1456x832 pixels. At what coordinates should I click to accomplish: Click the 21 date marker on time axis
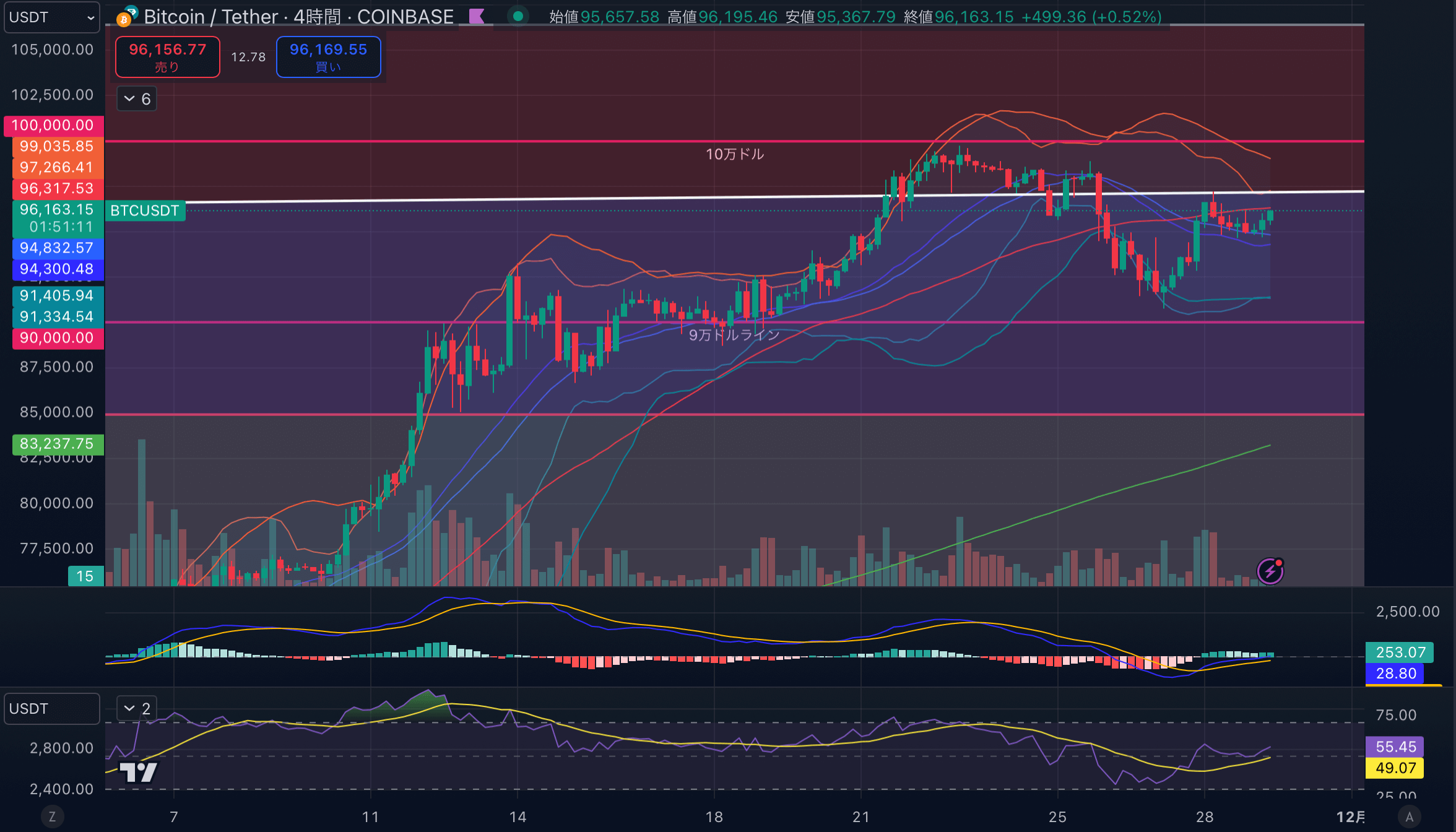pyautogui.click(x=861, y=817)
